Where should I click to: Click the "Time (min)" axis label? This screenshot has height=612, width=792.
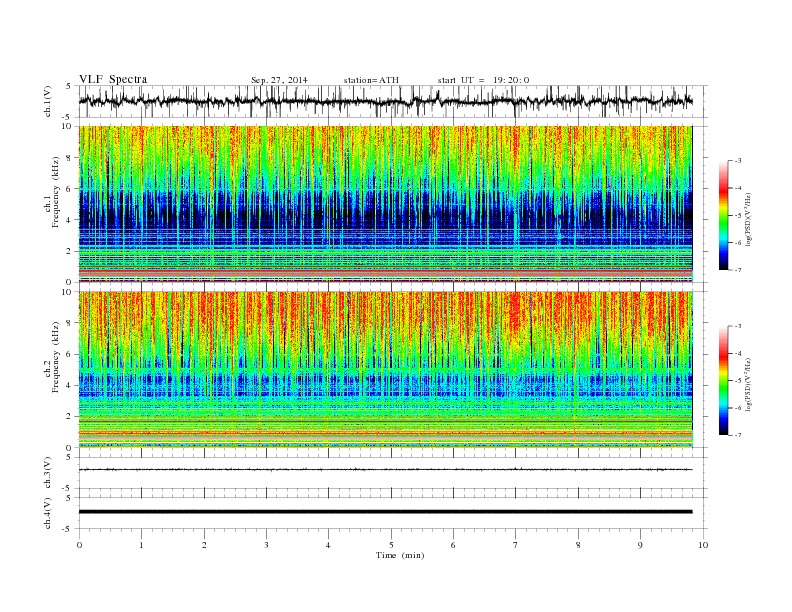click(x=400, y=555)
